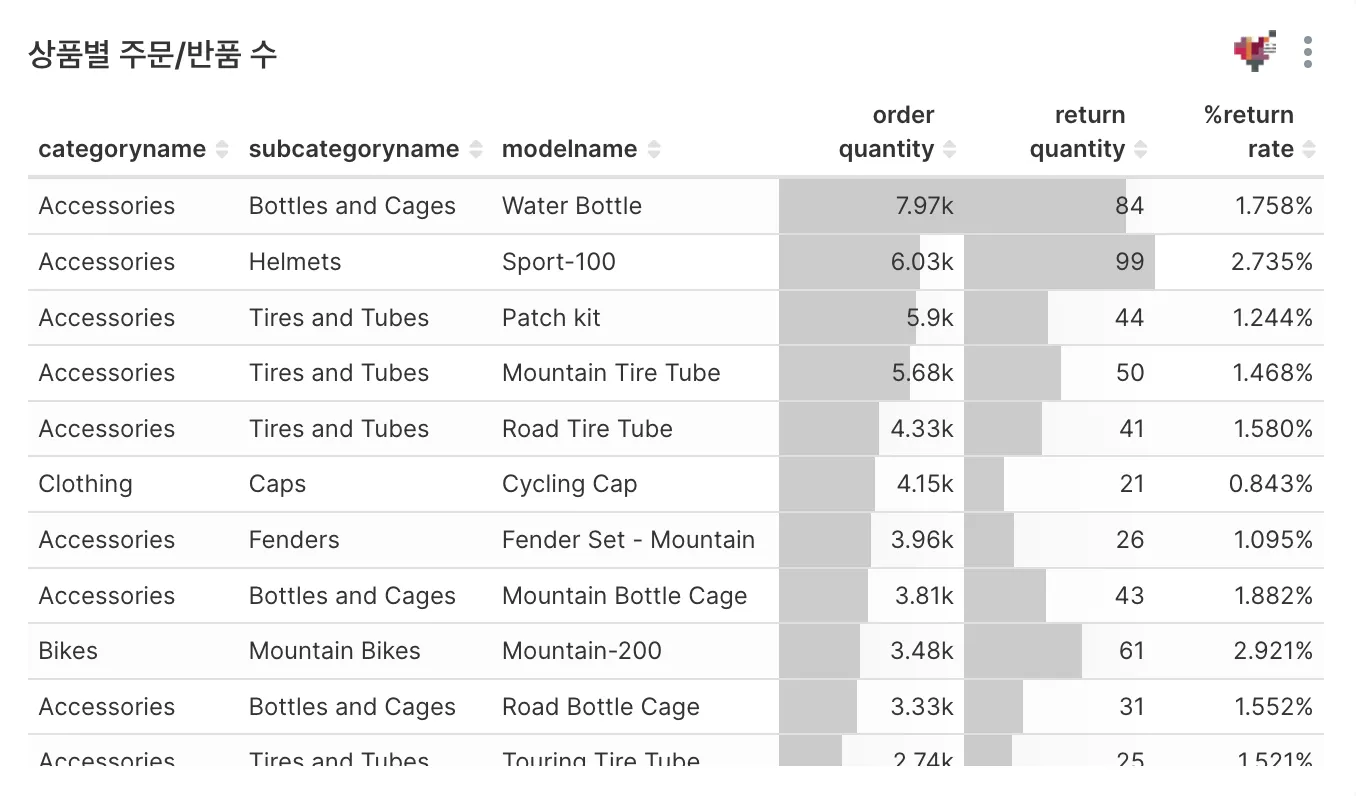The height and width of the screenshot is (796, 1356).
Task: Click the modelname sort arrows icon
Action: tap(654, 150)
